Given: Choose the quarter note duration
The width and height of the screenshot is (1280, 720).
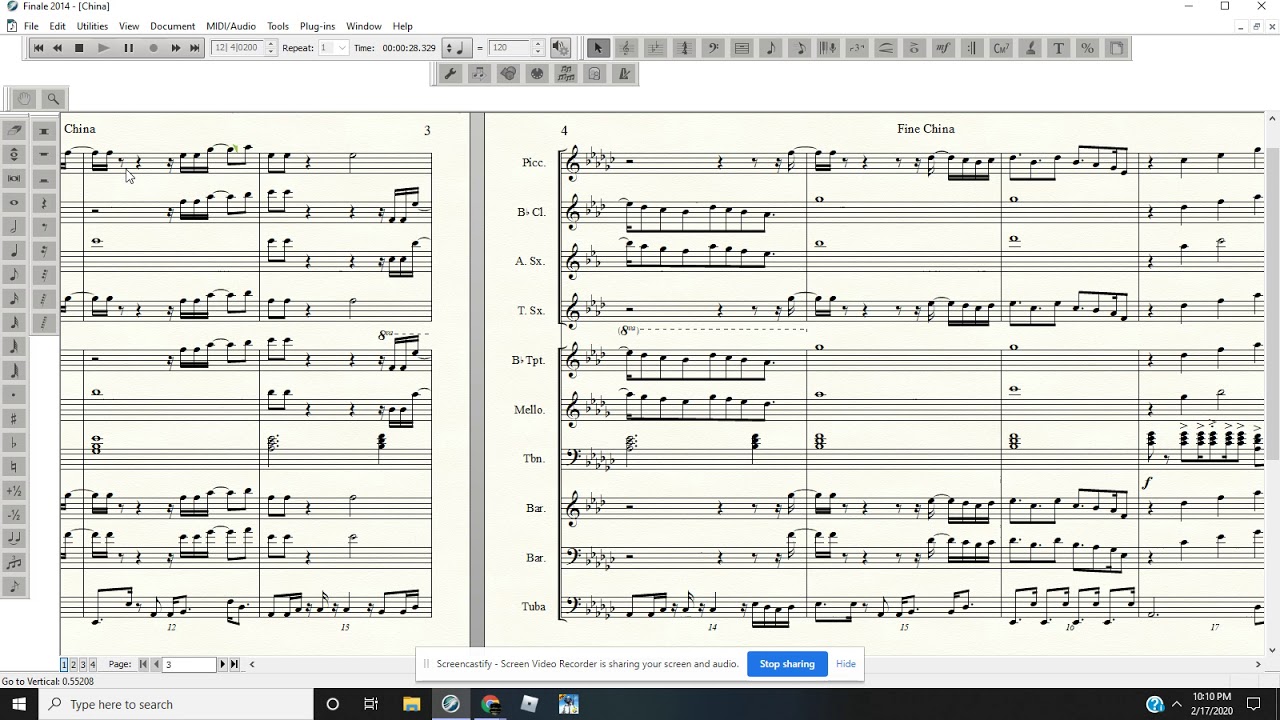Looking at the screenshot, I should (14, 250).
